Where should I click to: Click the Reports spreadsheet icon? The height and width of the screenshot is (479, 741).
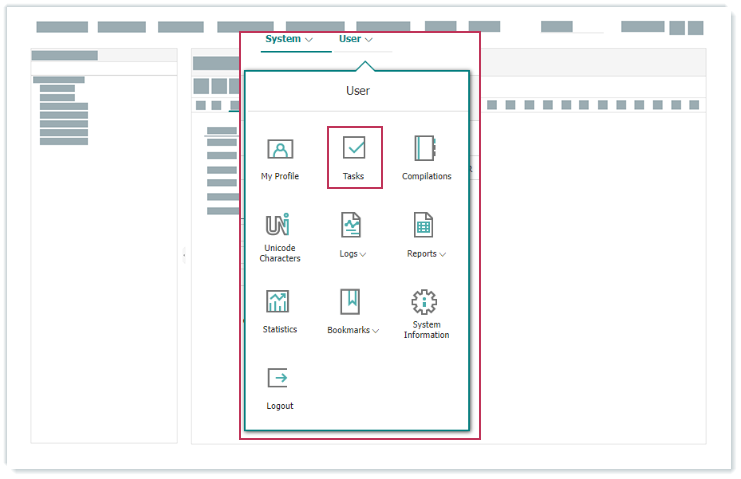[424, 225]
